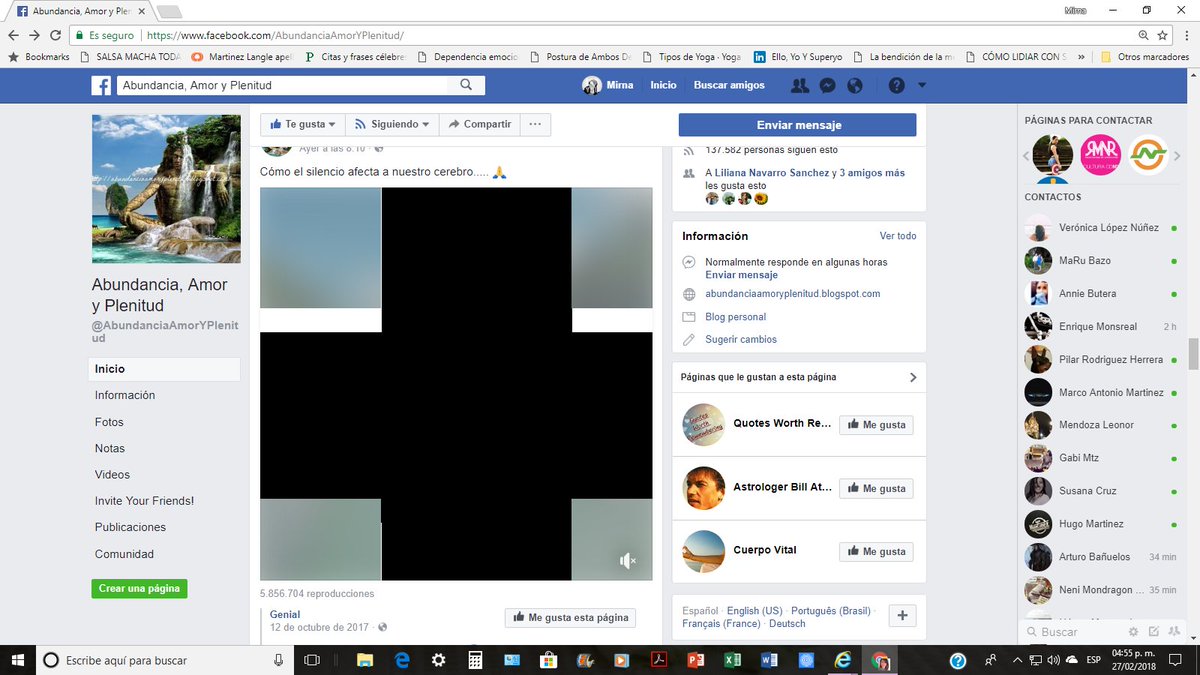Image resolution: width=1200 pixels, height=675 pixels.
Task: Click Ver todo in Información
Action: click(x=898, y=236)
